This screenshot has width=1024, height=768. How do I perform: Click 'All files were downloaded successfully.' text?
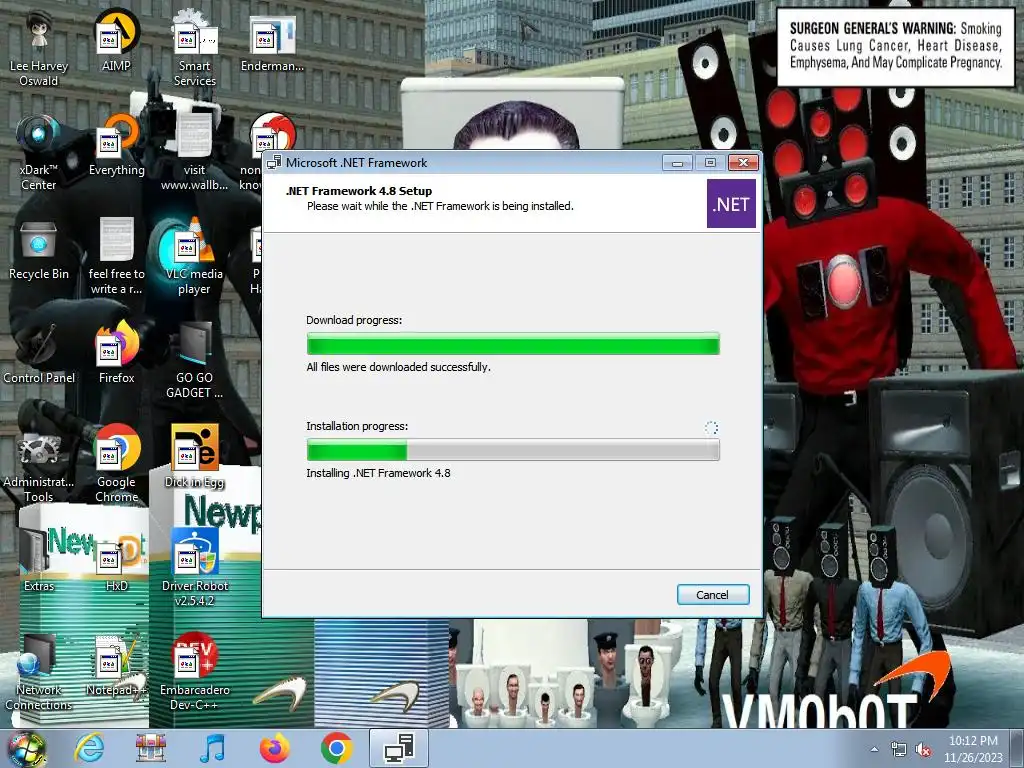pyautogui.click(x=398, y=367)
